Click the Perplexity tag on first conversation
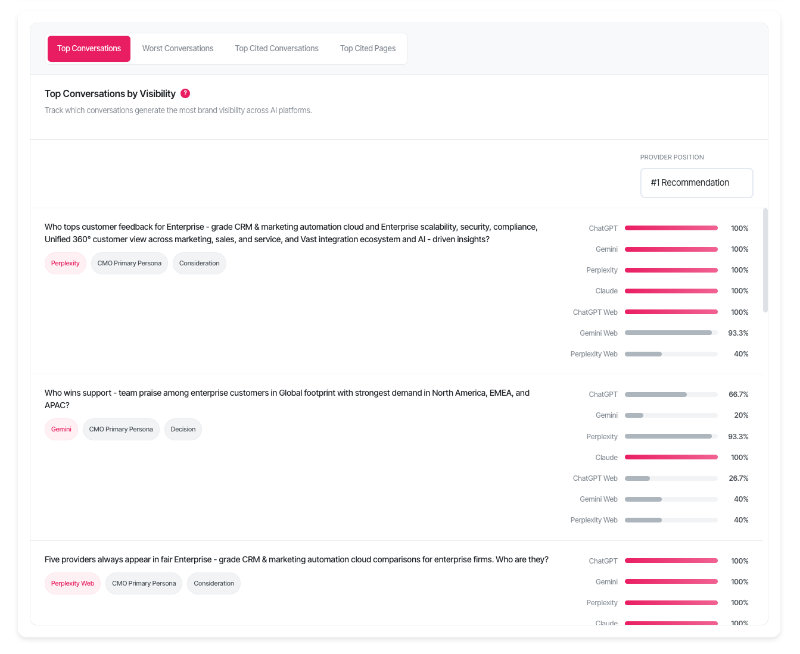 (65, 263)
